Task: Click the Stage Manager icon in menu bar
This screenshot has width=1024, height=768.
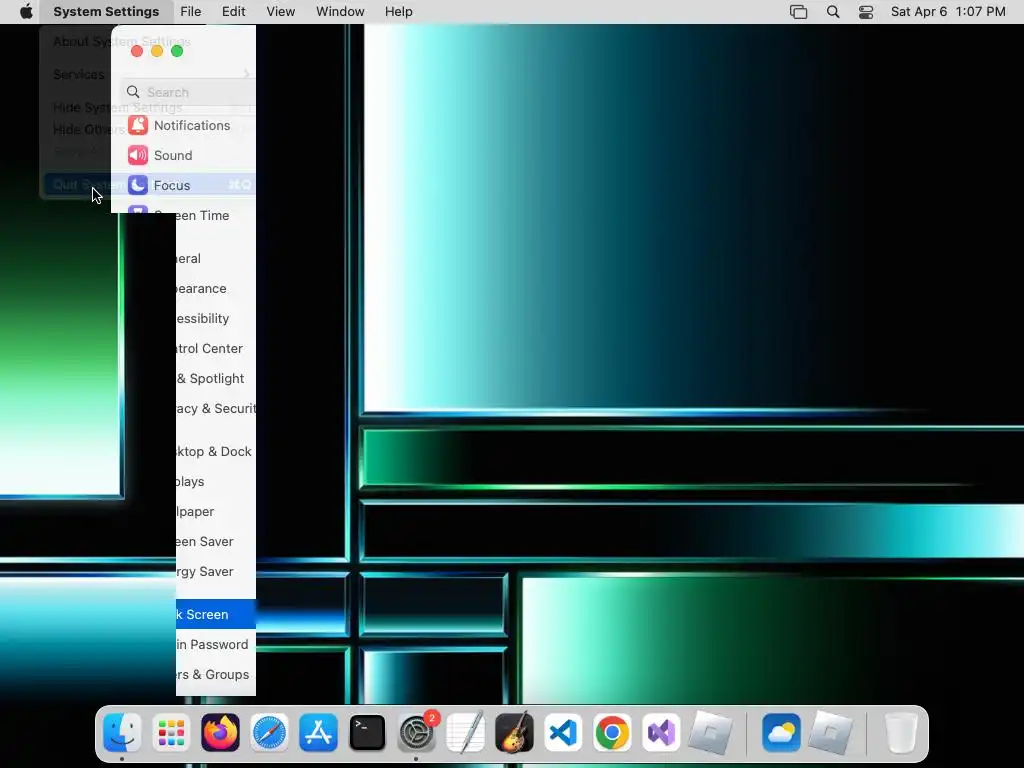Action: point(799,12)
